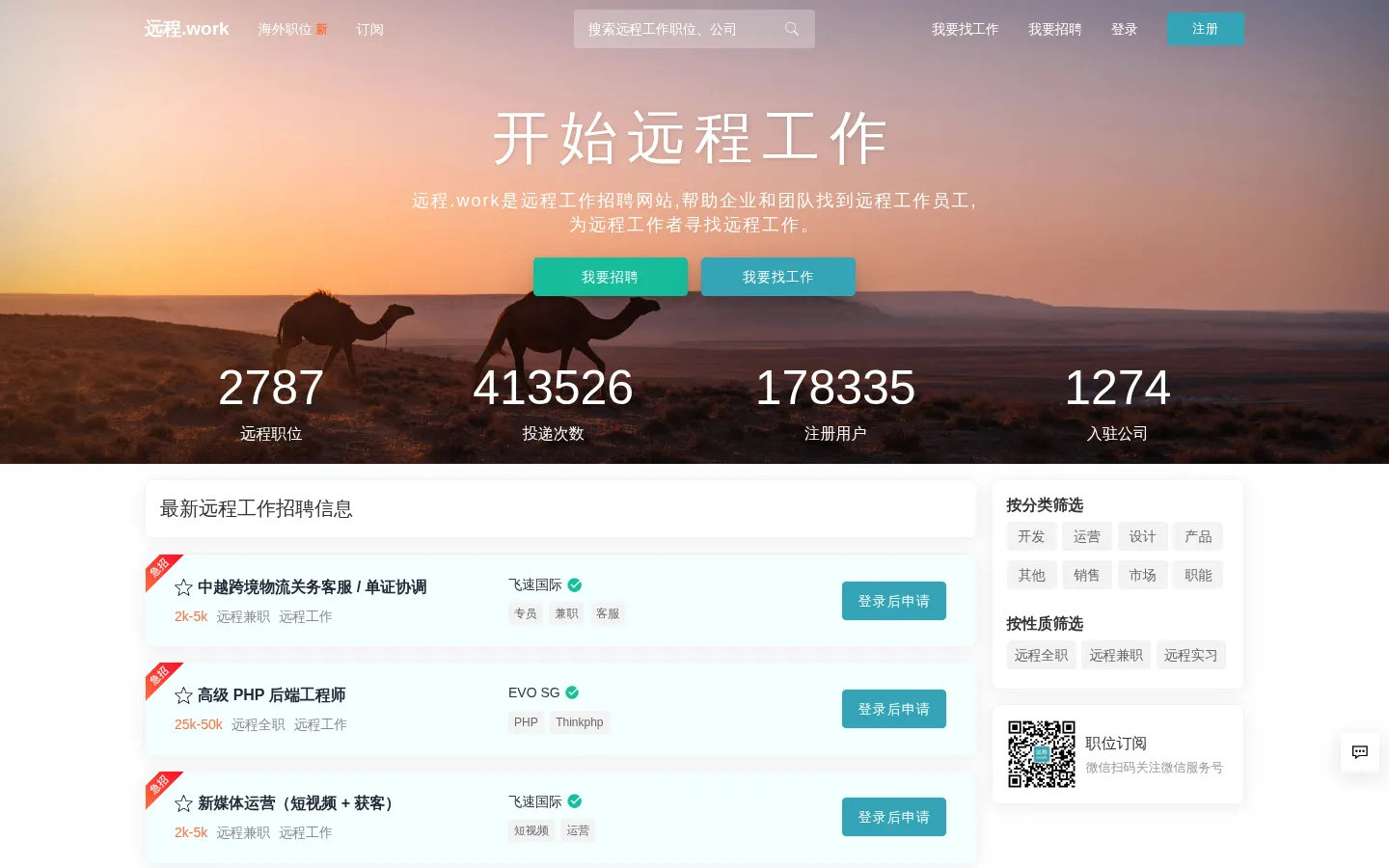Click the 专员 tag
1389x868 pixels.
[x=526, y=613]
